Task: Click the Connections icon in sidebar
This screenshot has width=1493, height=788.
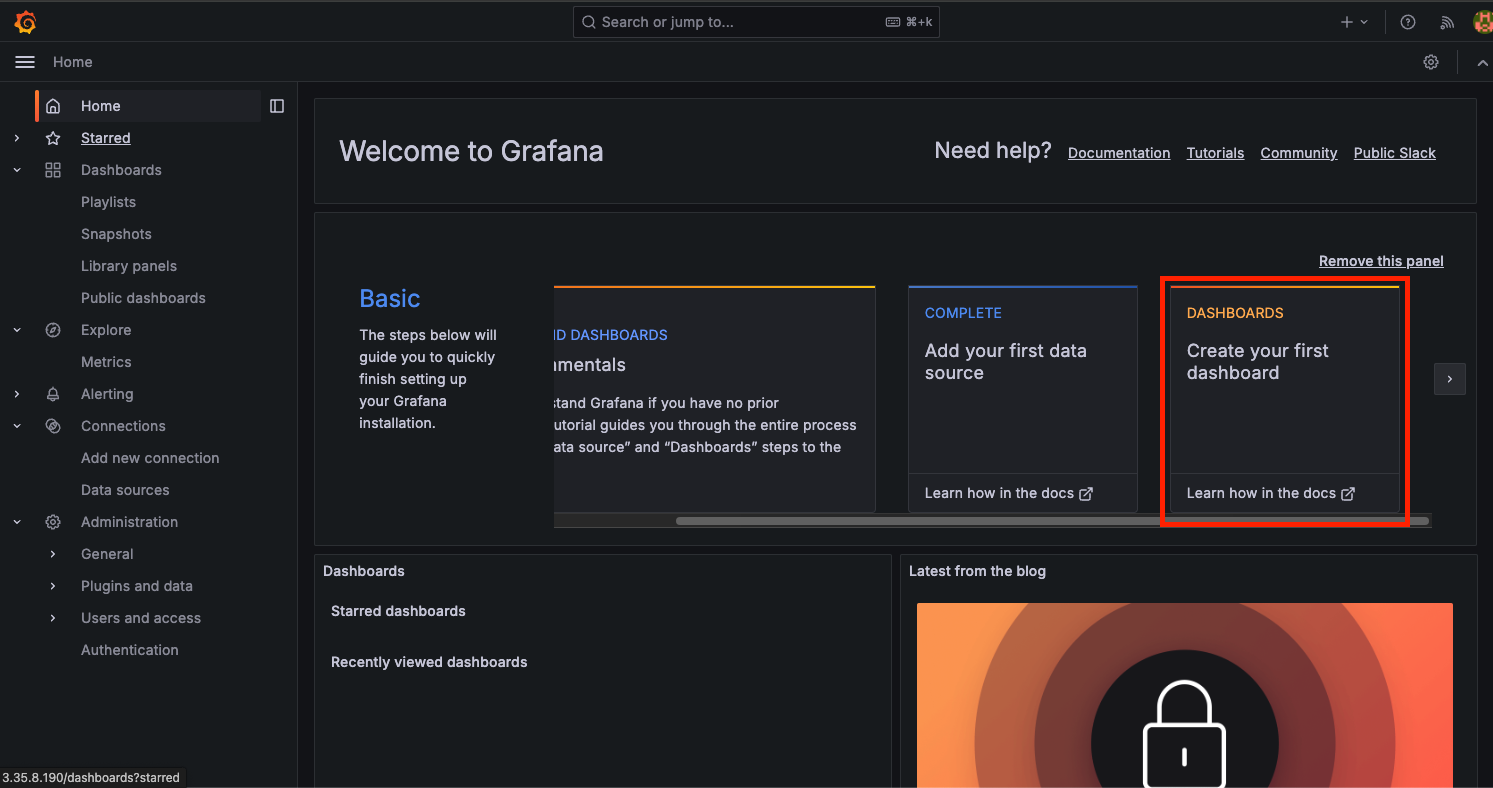Action: click(53, 426)
